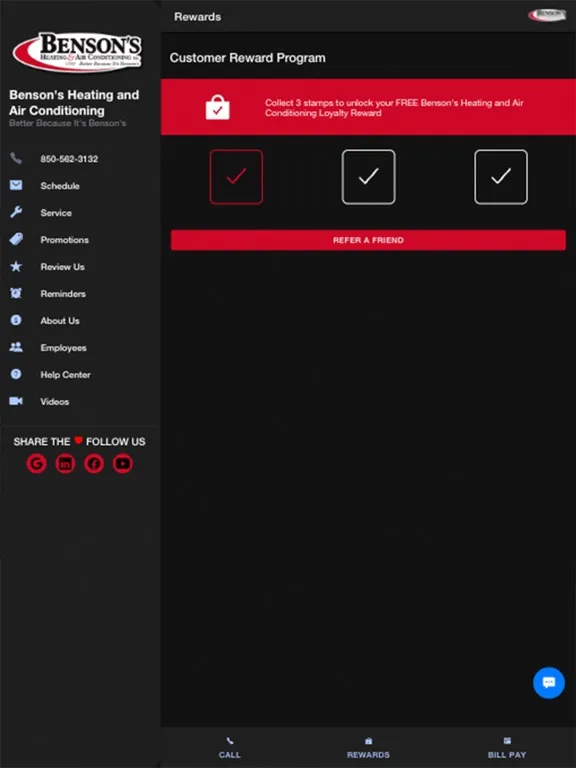The image size is (576, 768).
Task: Open the Facebook social icon
Action: click(x=94, y=463)
